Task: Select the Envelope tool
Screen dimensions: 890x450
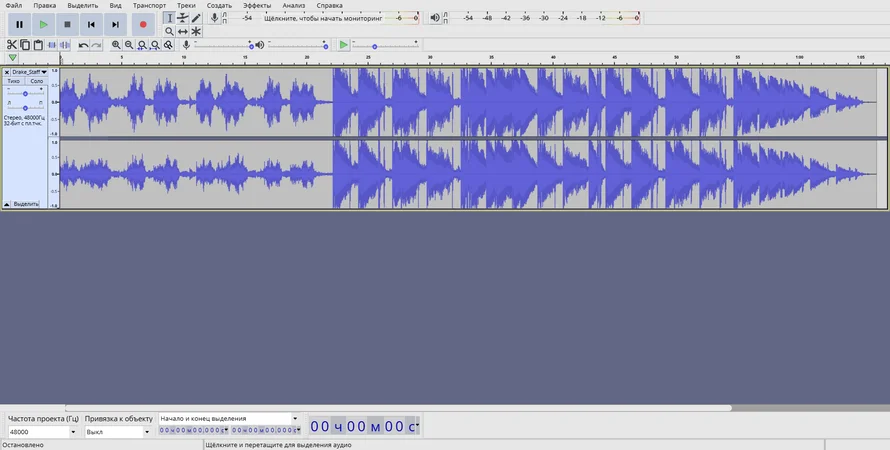Action: (182, 18)
